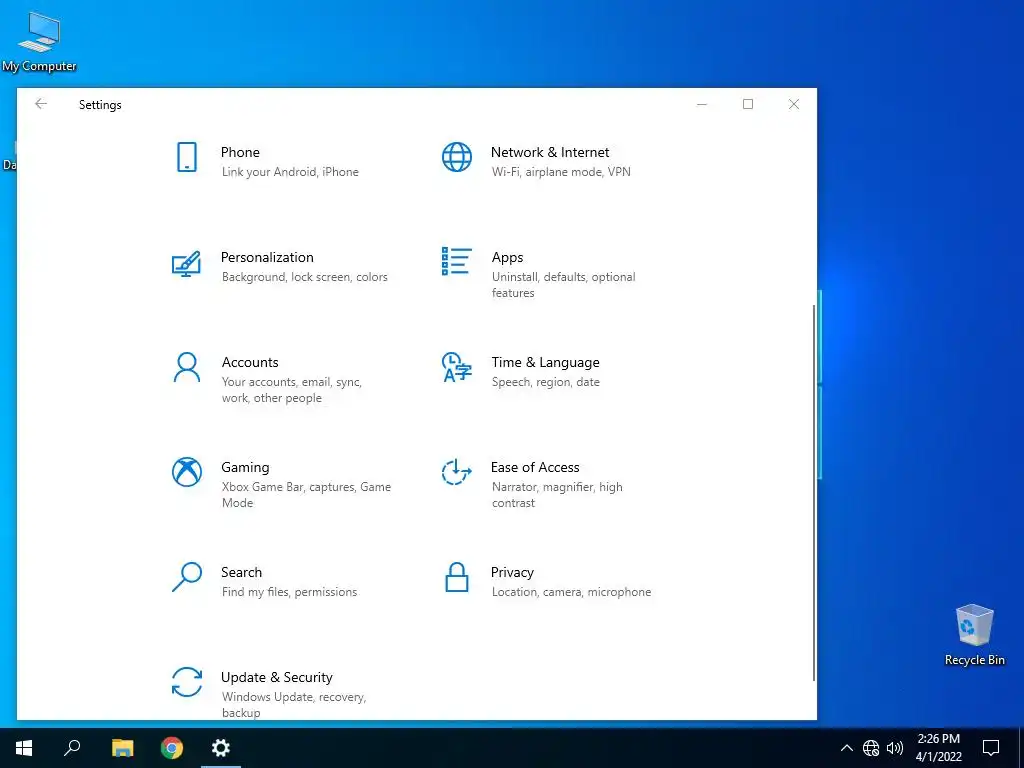Open the Accounts heading

tap(250, 362)
